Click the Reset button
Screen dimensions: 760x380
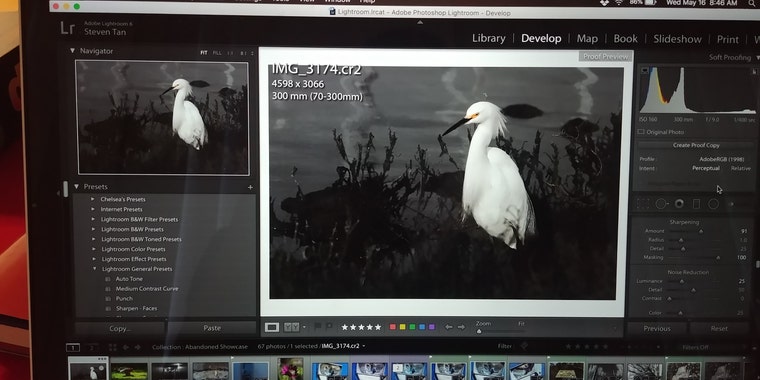point(719,328)
